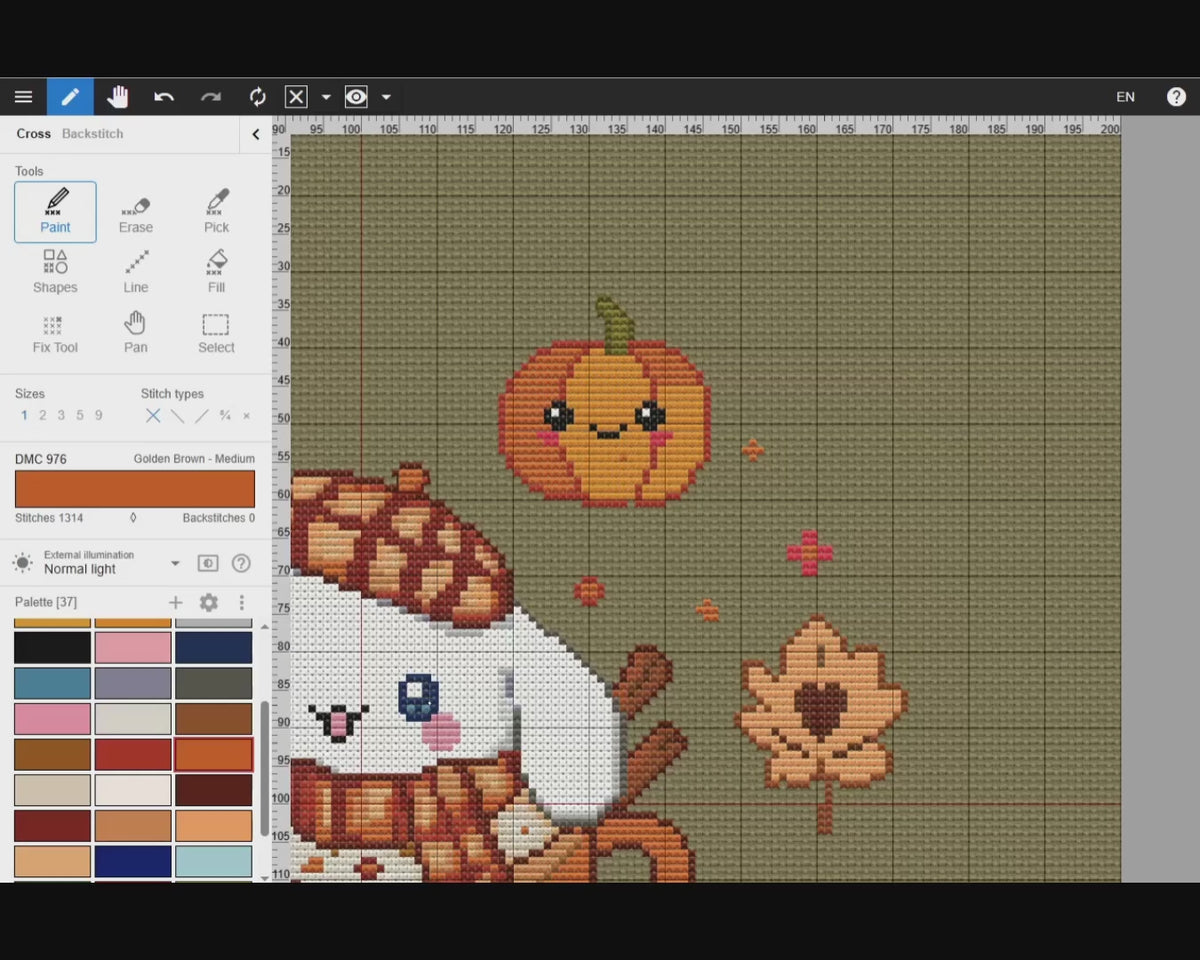This screenshot has width=1200, height=960.
Task: Switch to hand pan mode in top bar
Action: tap(118, 97)
